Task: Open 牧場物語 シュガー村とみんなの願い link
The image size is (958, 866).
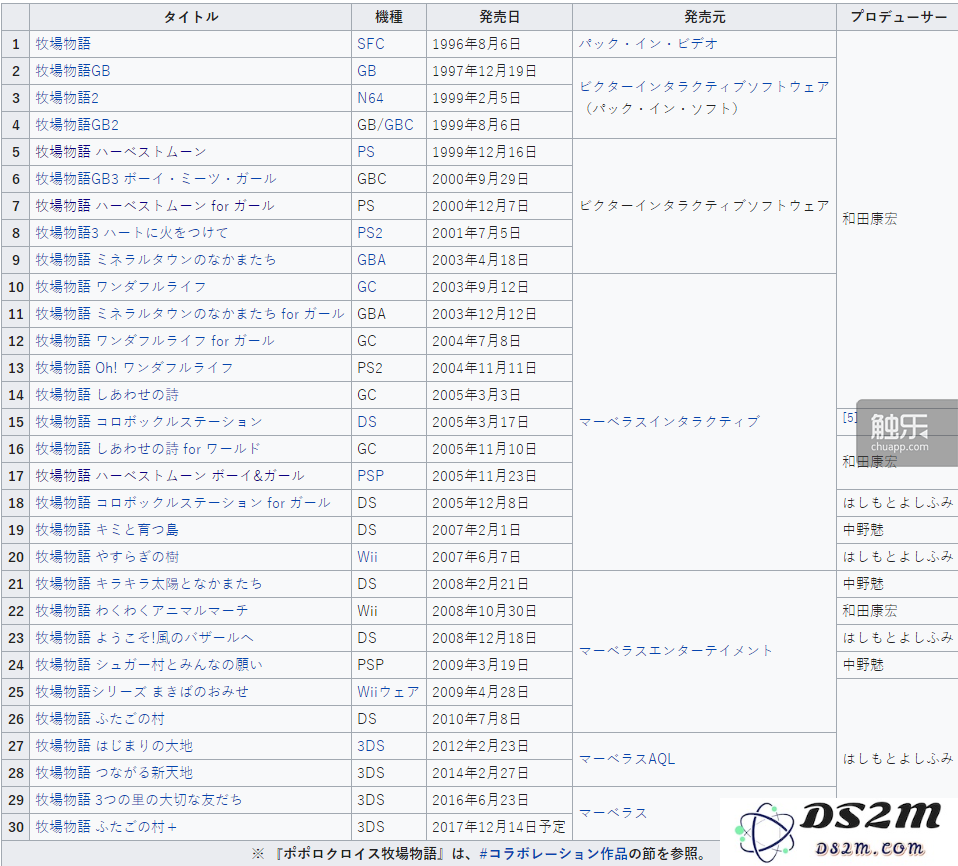Action: [x=149, y=664]
